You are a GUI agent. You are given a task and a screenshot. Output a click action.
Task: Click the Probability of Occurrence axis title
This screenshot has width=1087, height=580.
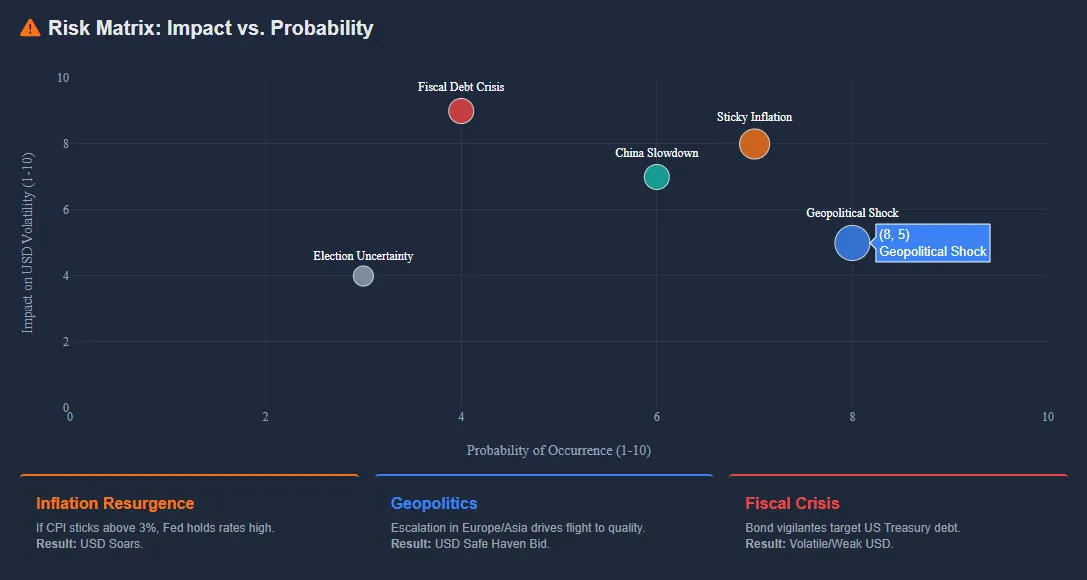pyautogui.click(x=558, y=450)
